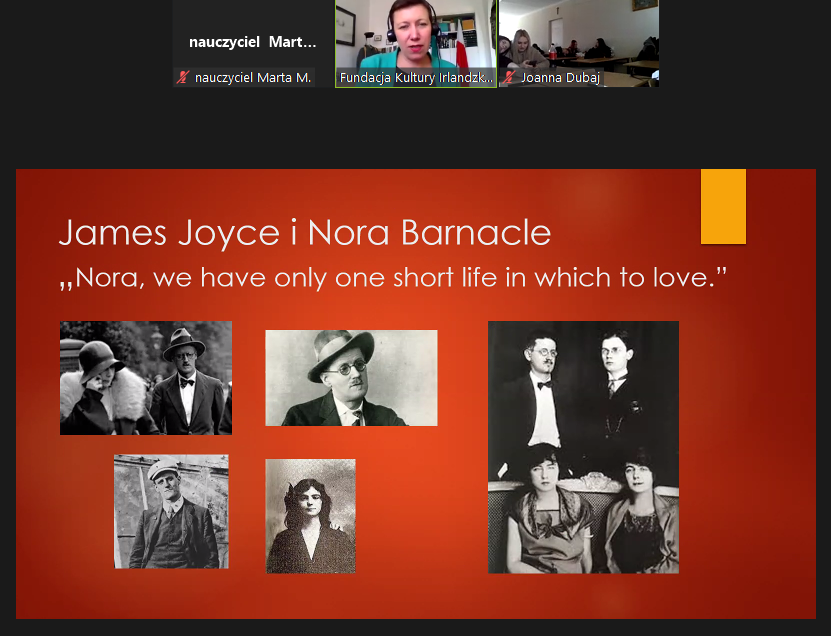Viewport: 831px width, 636px height.
Task: Click portrait of man in hat and glasses
Action: coord(351,378)
